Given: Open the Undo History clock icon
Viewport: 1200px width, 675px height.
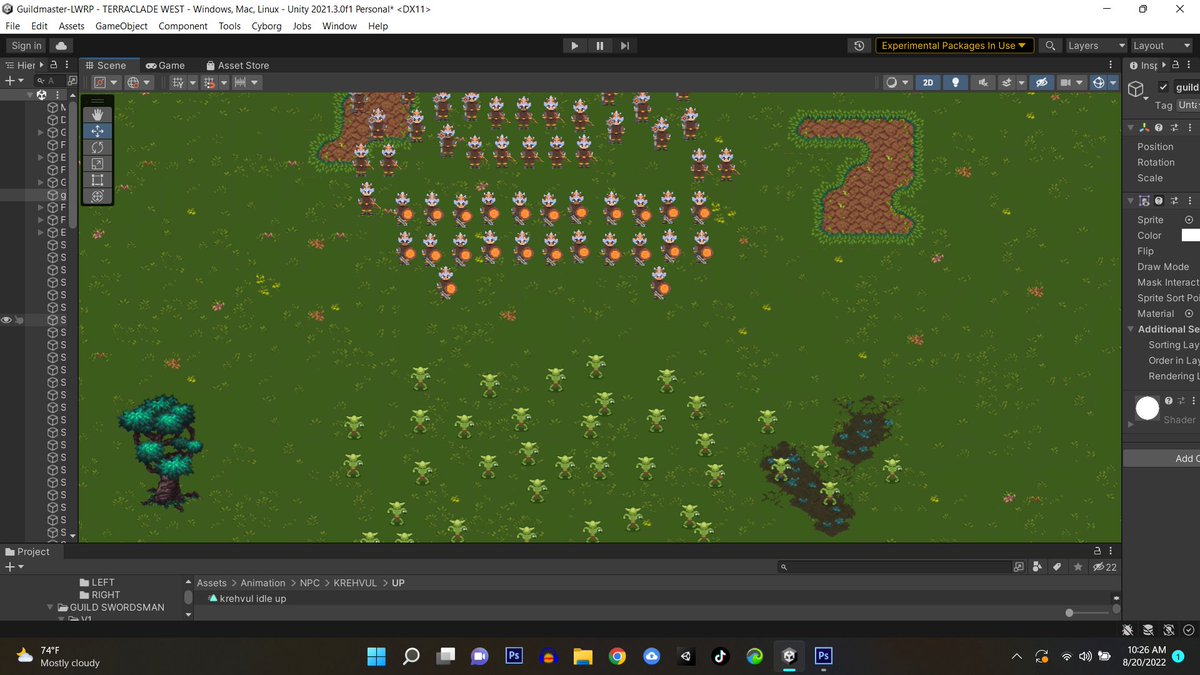Looking at the screenshot, I should (x=859, y=45).
